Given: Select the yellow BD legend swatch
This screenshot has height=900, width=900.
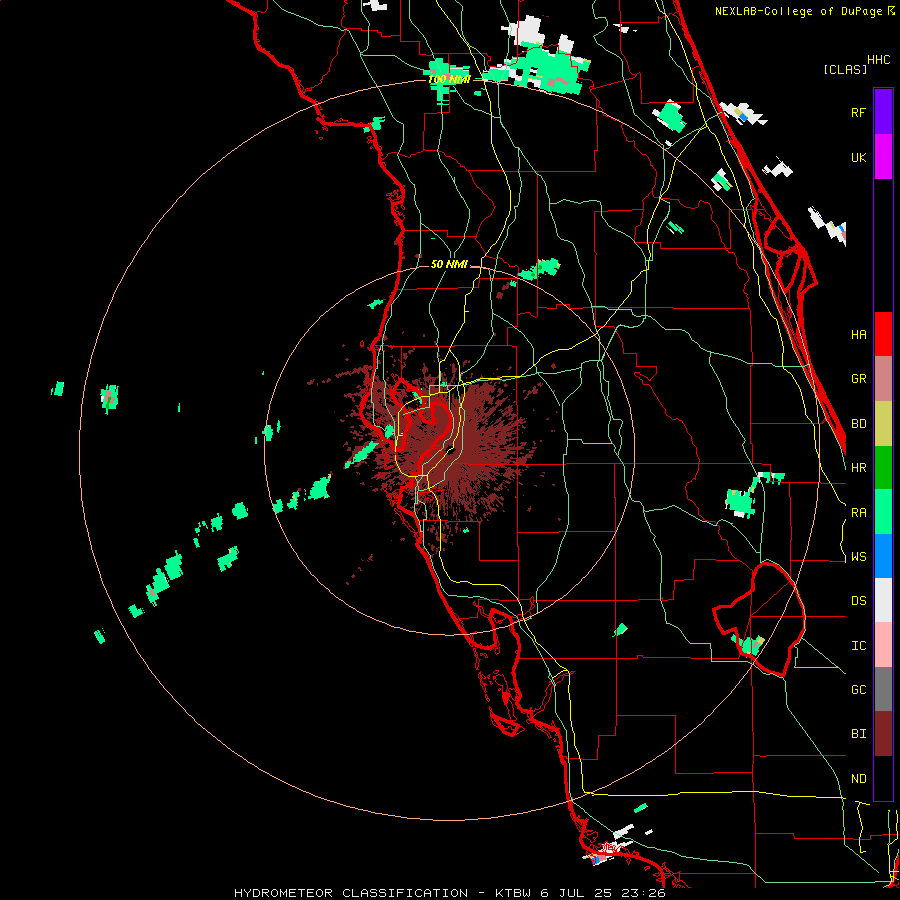Looking at the screenshot, I should [x=883, y=423].
